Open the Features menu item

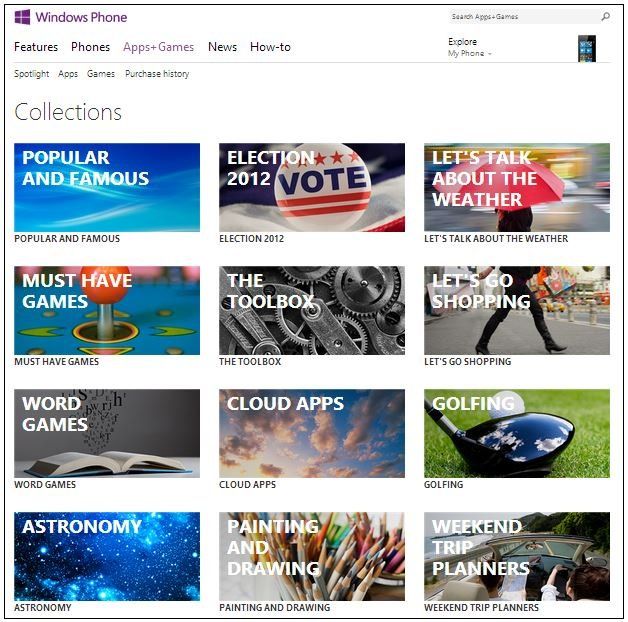click(x=36, y=47)
